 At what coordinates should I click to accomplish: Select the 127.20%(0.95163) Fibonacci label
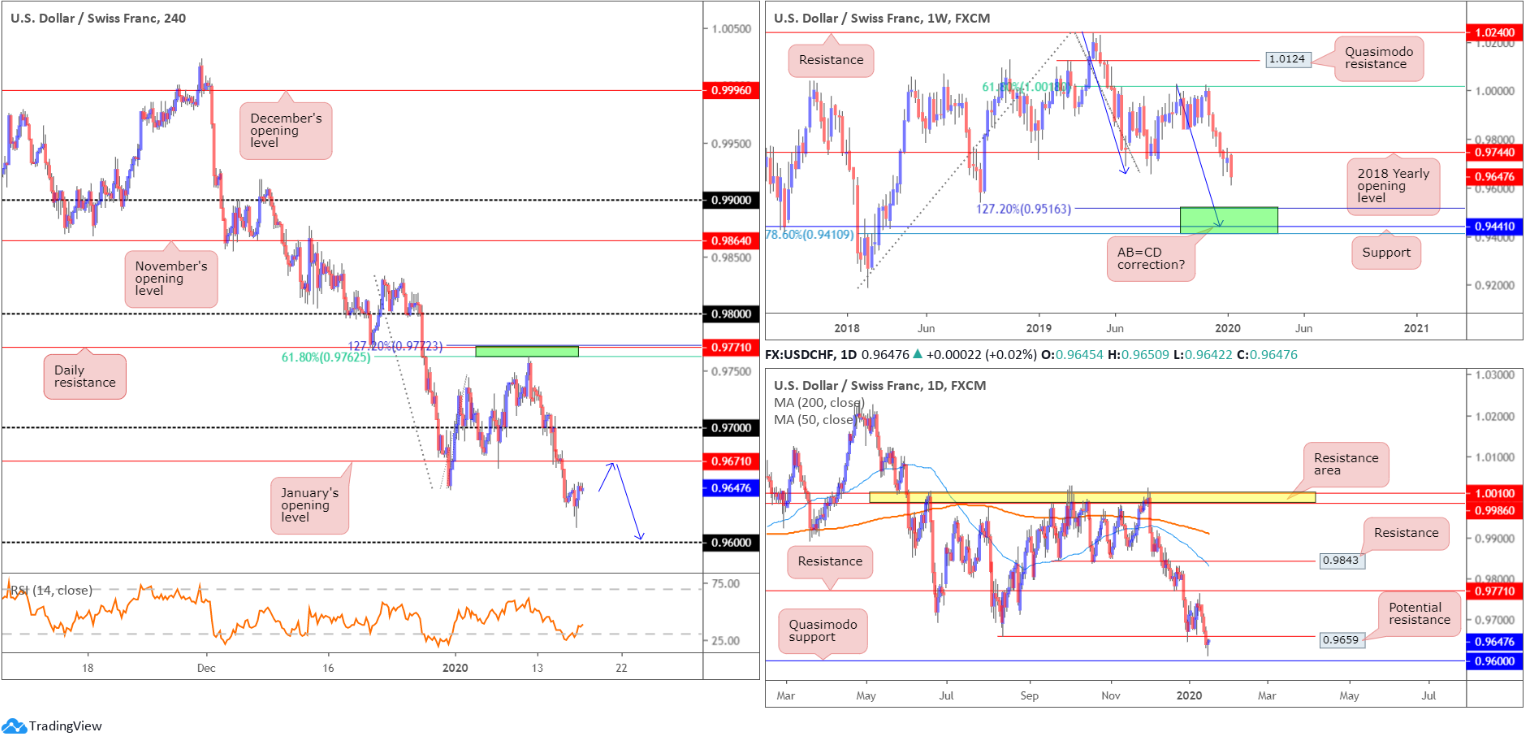(1025, 210)
